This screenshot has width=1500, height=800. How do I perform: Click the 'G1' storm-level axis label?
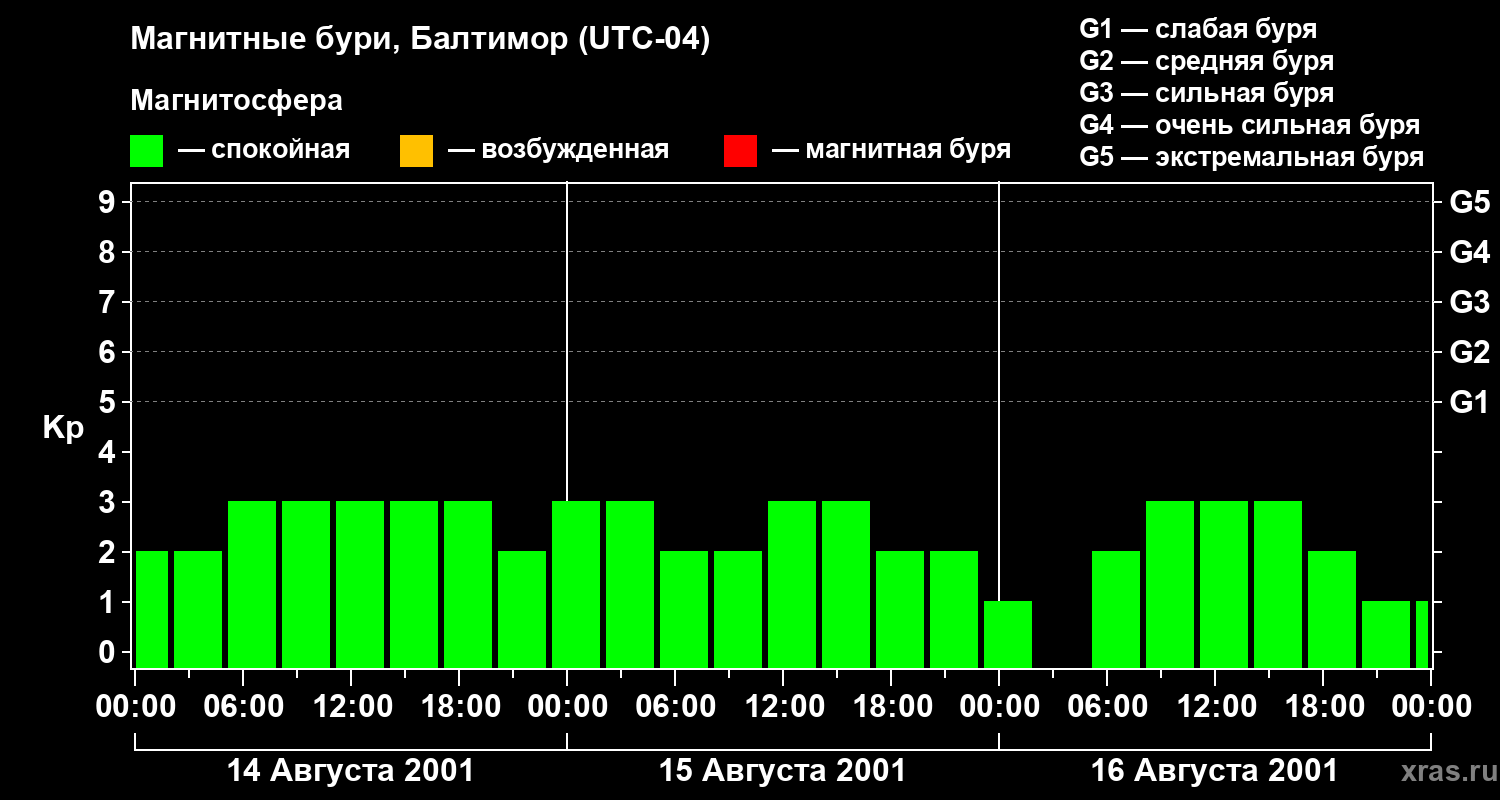[1470, 402]
